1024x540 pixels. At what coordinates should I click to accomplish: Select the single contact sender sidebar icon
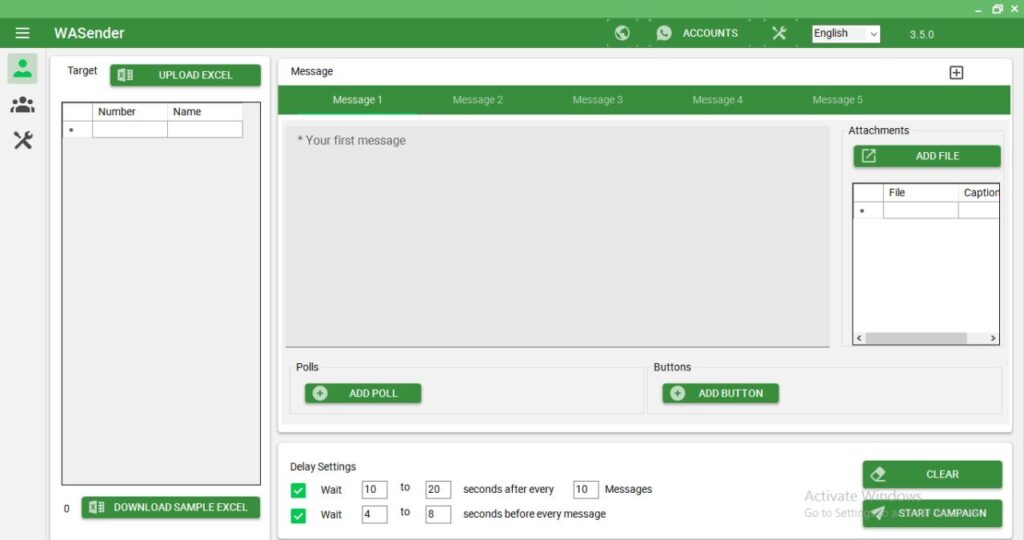pos(22,68)
